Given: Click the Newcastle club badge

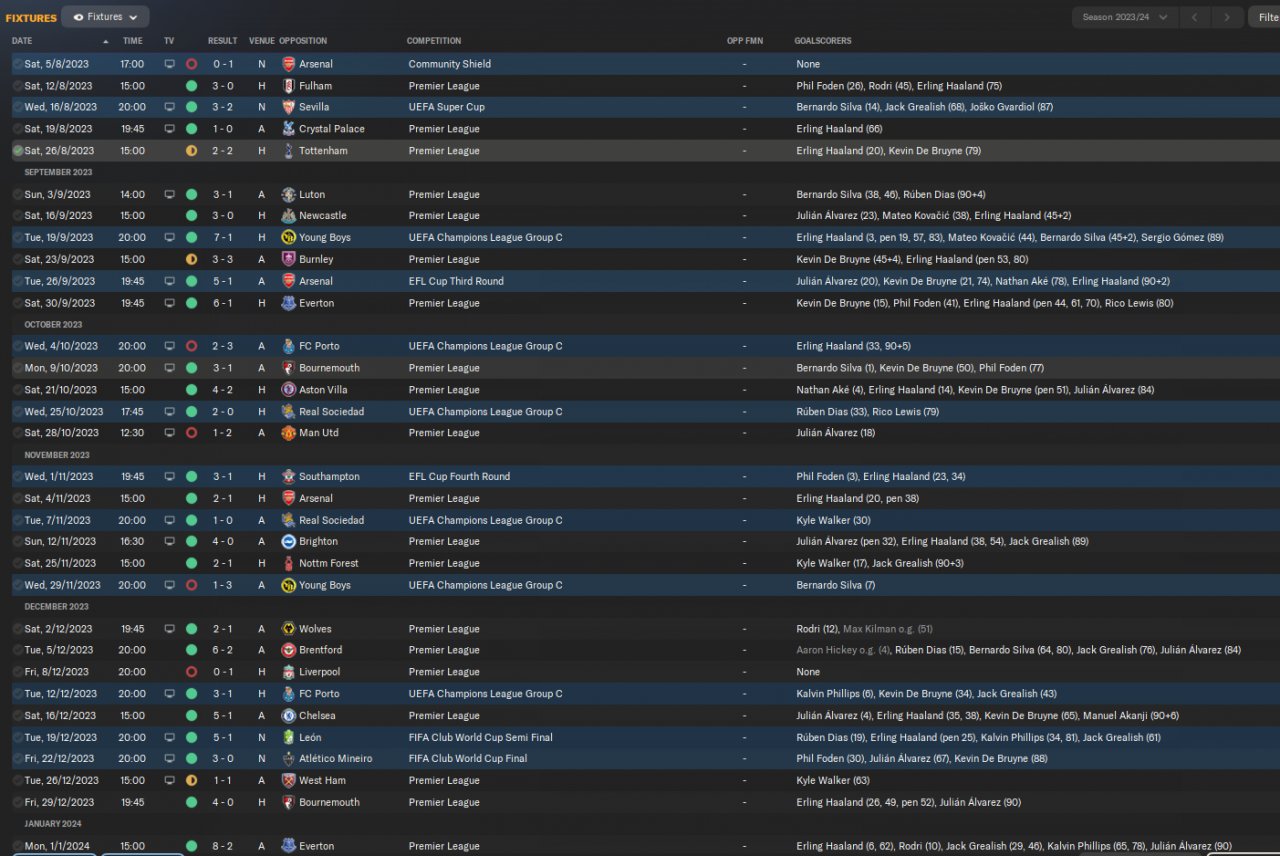Looking at the screenshot, I should tap(289, 216).
